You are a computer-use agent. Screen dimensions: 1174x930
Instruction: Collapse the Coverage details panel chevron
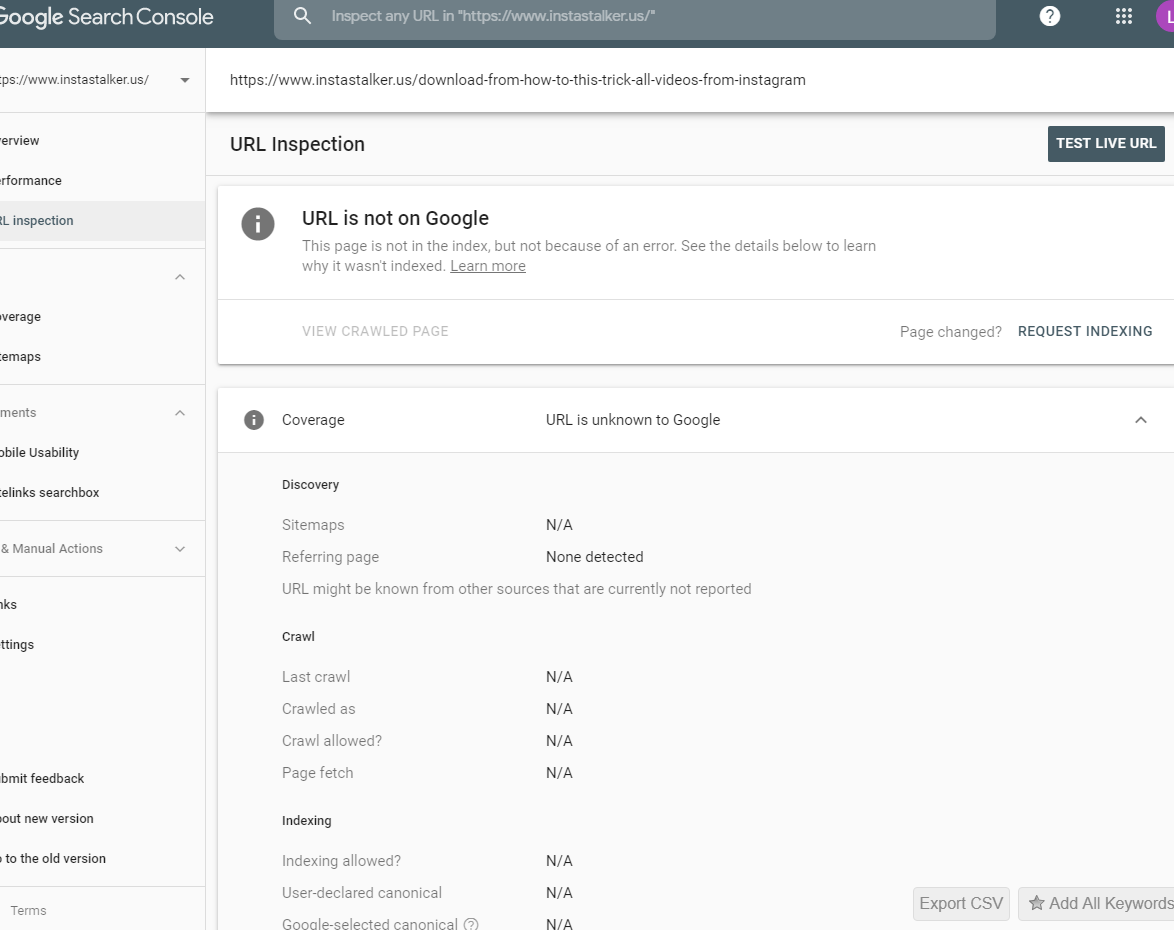[1140, 420]
